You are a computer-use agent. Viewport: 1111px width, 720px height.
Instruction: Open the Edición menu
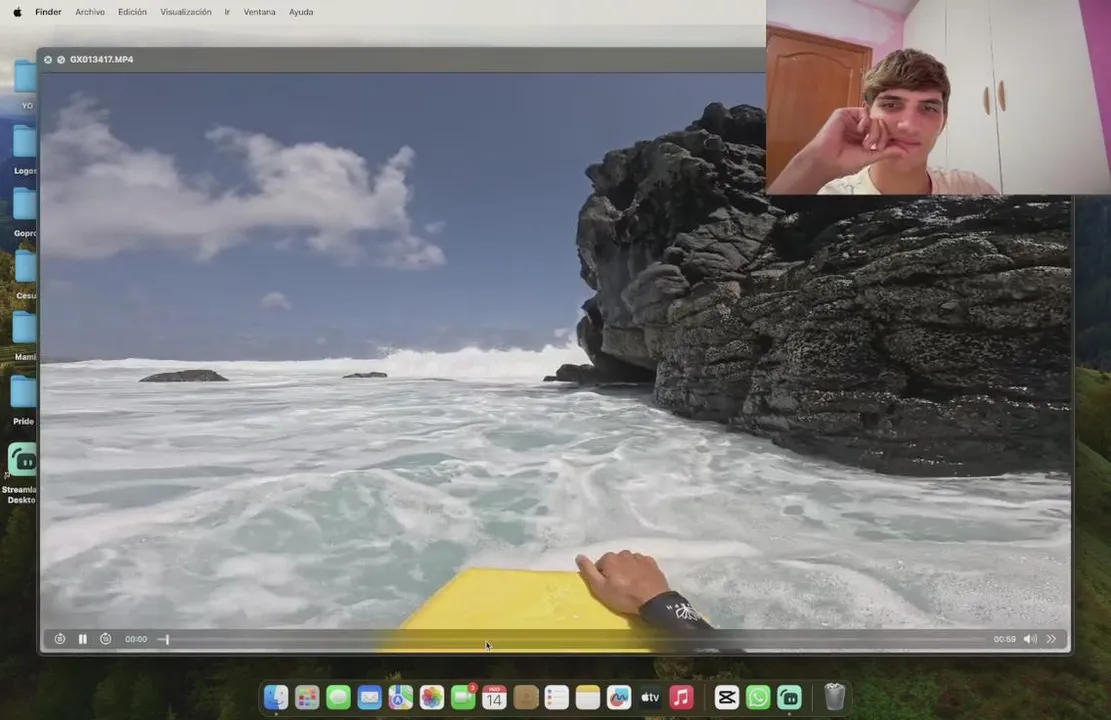(132, 12)
